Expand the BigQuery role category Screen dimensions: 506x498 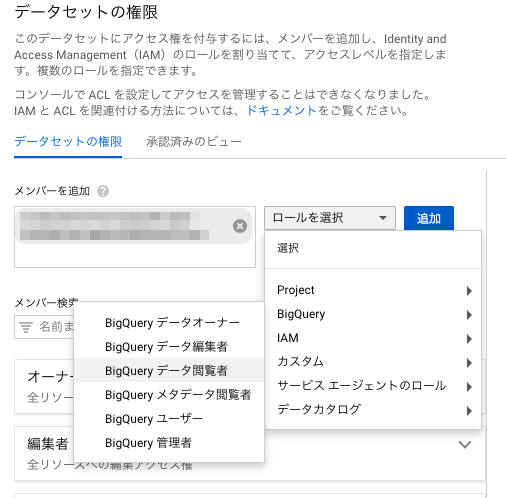(x=373, y=314)
